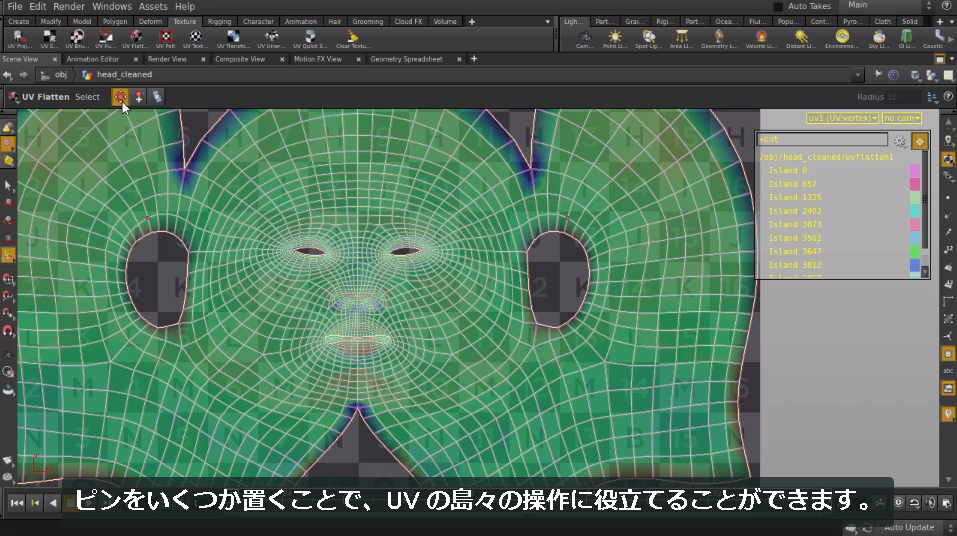
Task: Click Island 1335 light green swatch
Action: click(x=915, y=197)
